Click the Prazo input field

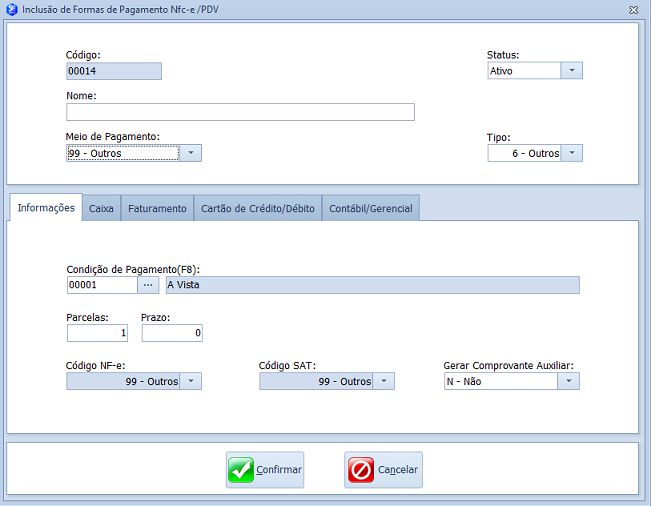pyautogui.click(x=171, y=333)
